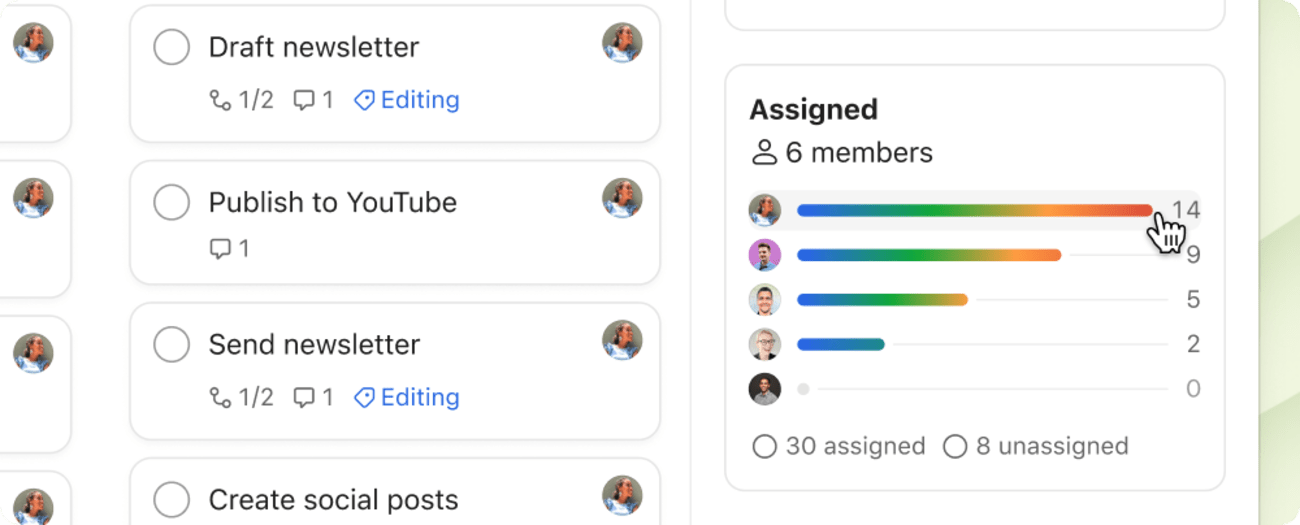Mark Draft newsletter task complete
This screenshot has width=1300, height=525.
click(x=172, y=47)
